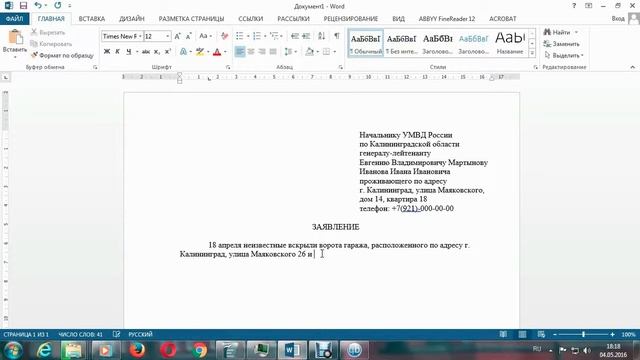The image size is (640, 360).
Task: Click Copy (Копировать)
Action: (51, 44)
